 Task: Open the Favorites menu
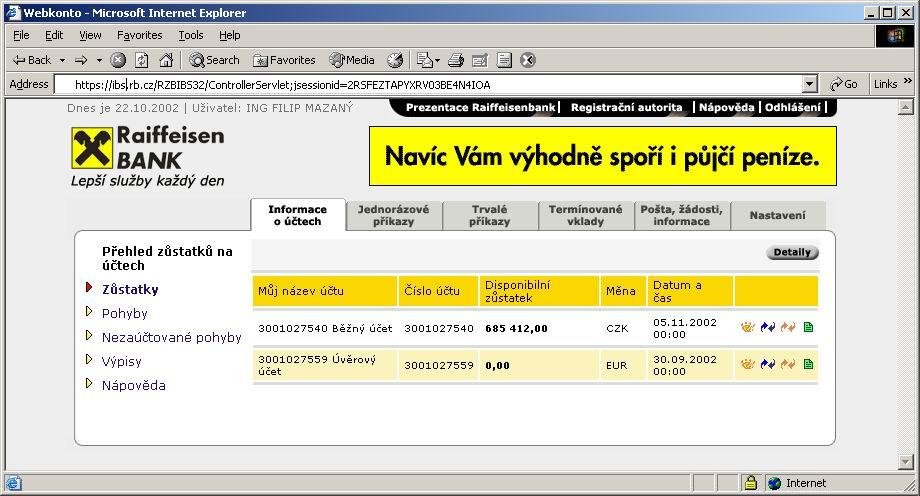point(140,35)
